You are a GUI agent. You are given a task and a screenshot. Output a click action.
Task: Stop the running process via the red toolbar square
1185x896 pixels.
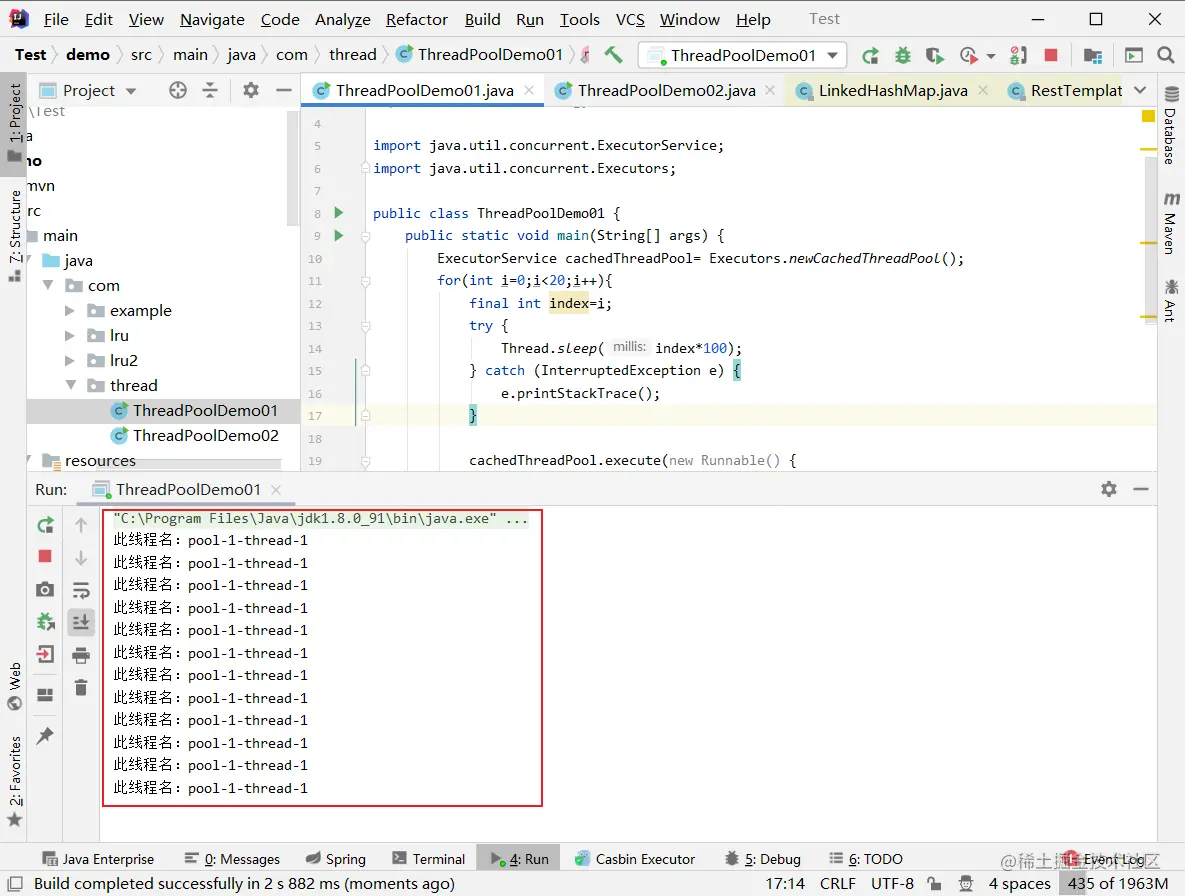pyautogui.click(x=1050, y=55)
